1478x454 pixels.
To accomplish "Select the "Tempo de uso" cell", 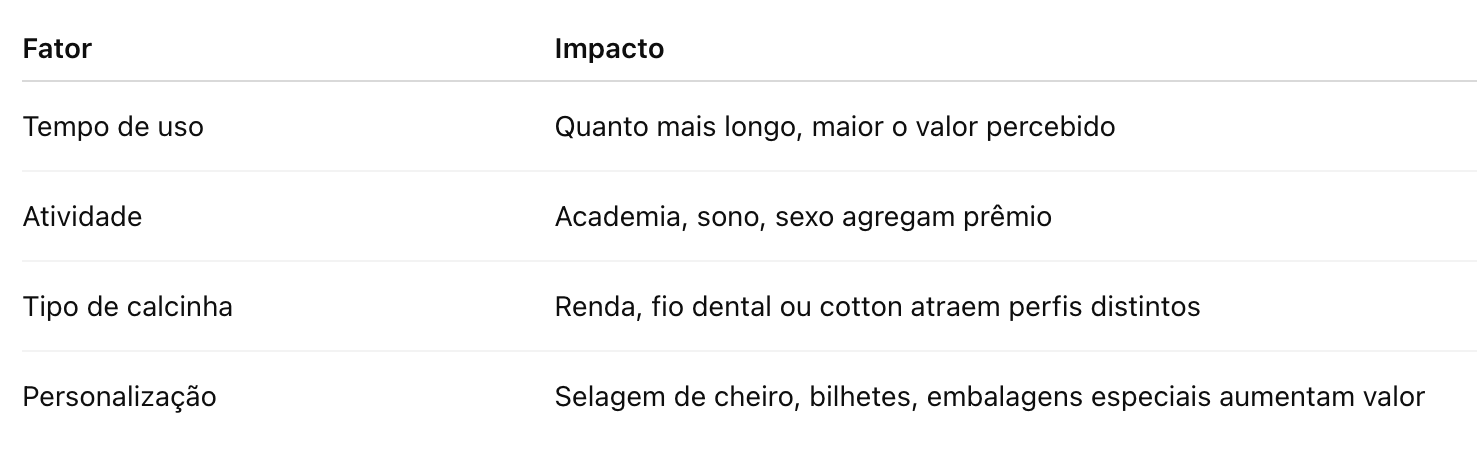I will (x=113, y=127).
